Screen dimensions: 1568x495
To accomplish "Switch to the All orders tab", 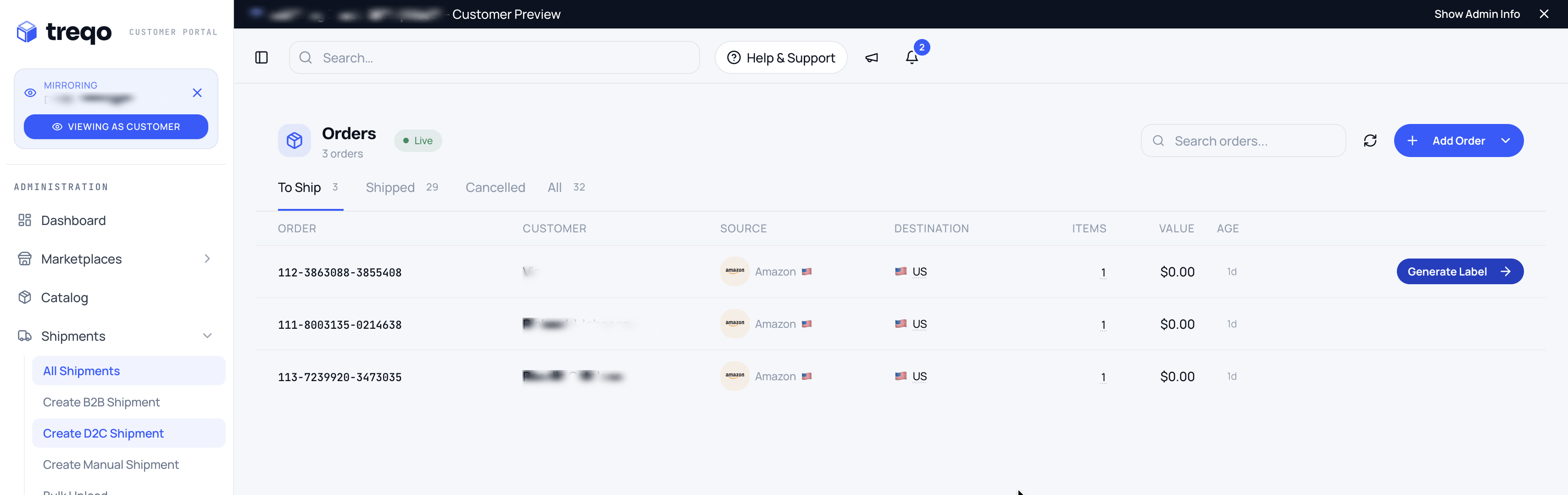I will pyautogui.click(x=566, y=188).
